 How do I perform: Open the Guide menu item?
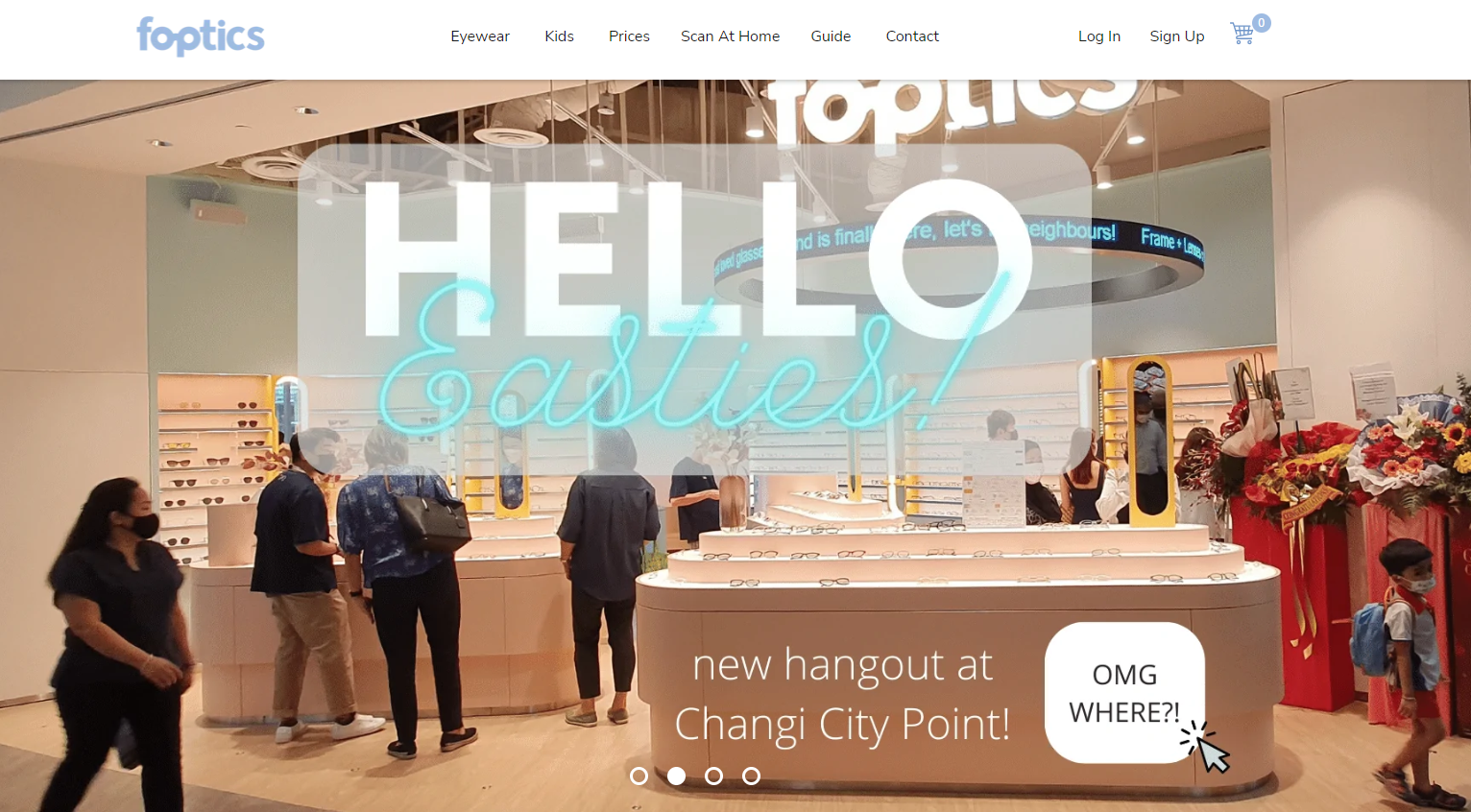pyautogui.click(x=831, y=36)
